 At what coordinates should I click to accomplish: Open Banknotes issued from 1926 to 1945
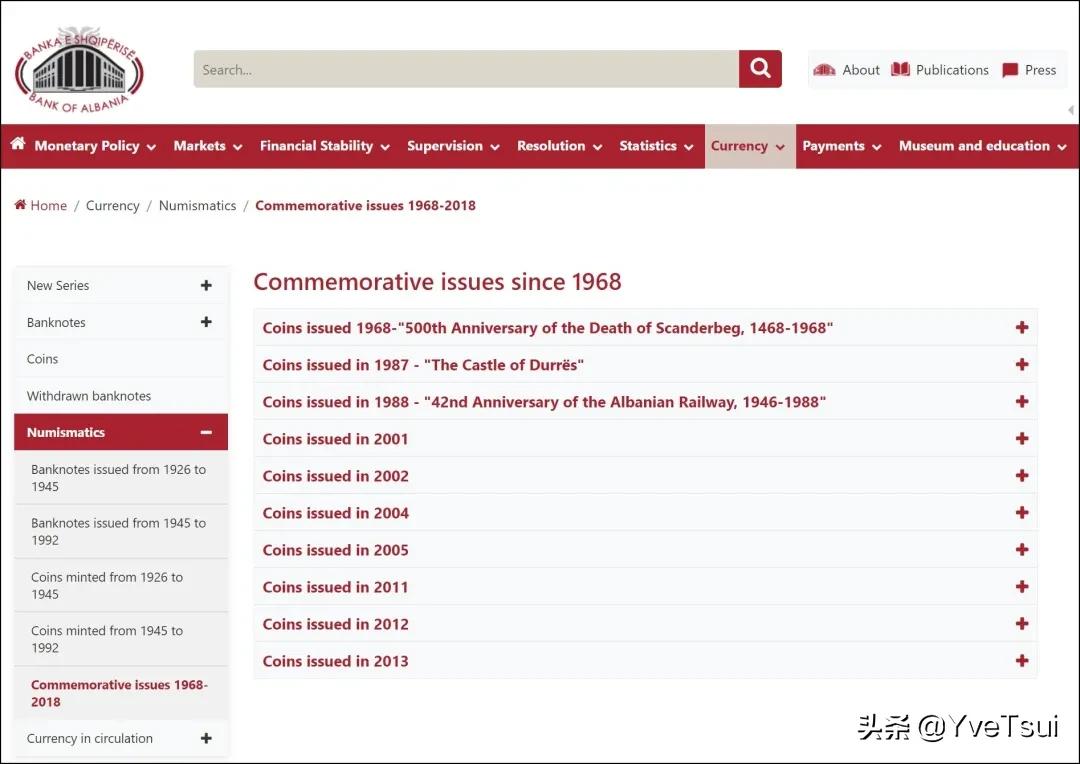[x=121, y=477]
